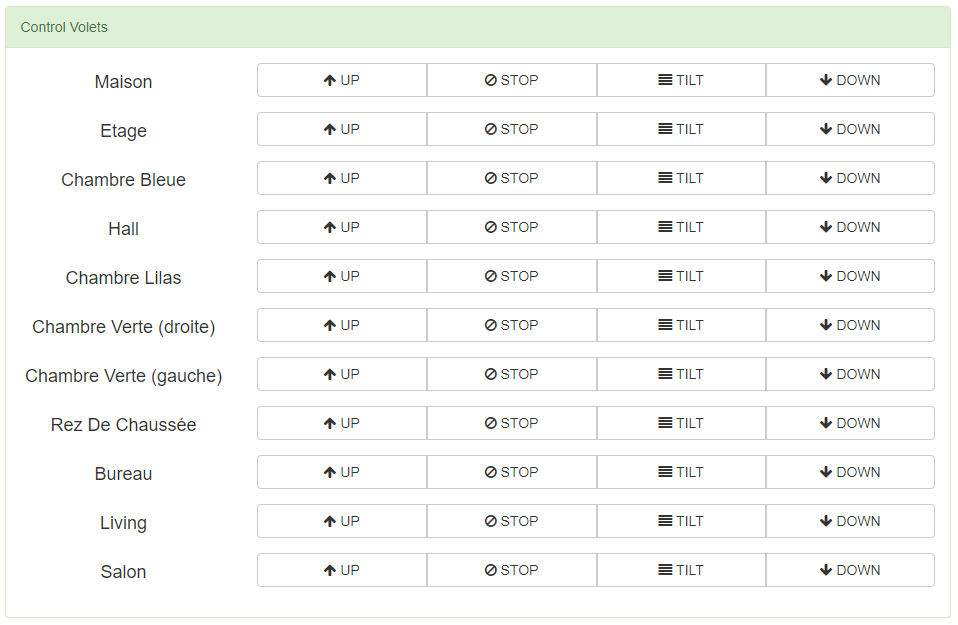
Task: Raise Chambre Verte (gauche) shutter
Action: pyautogui.click(x=341, y=374)
